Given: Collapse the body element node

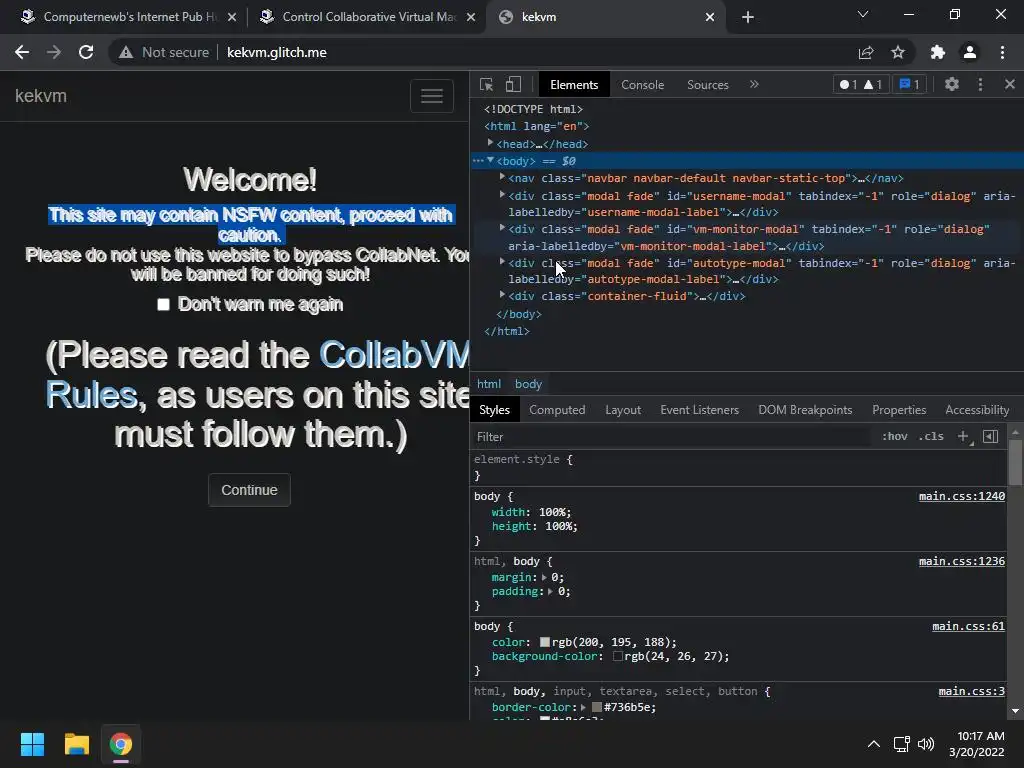Looking at the screenshot, I should point(490,160).
